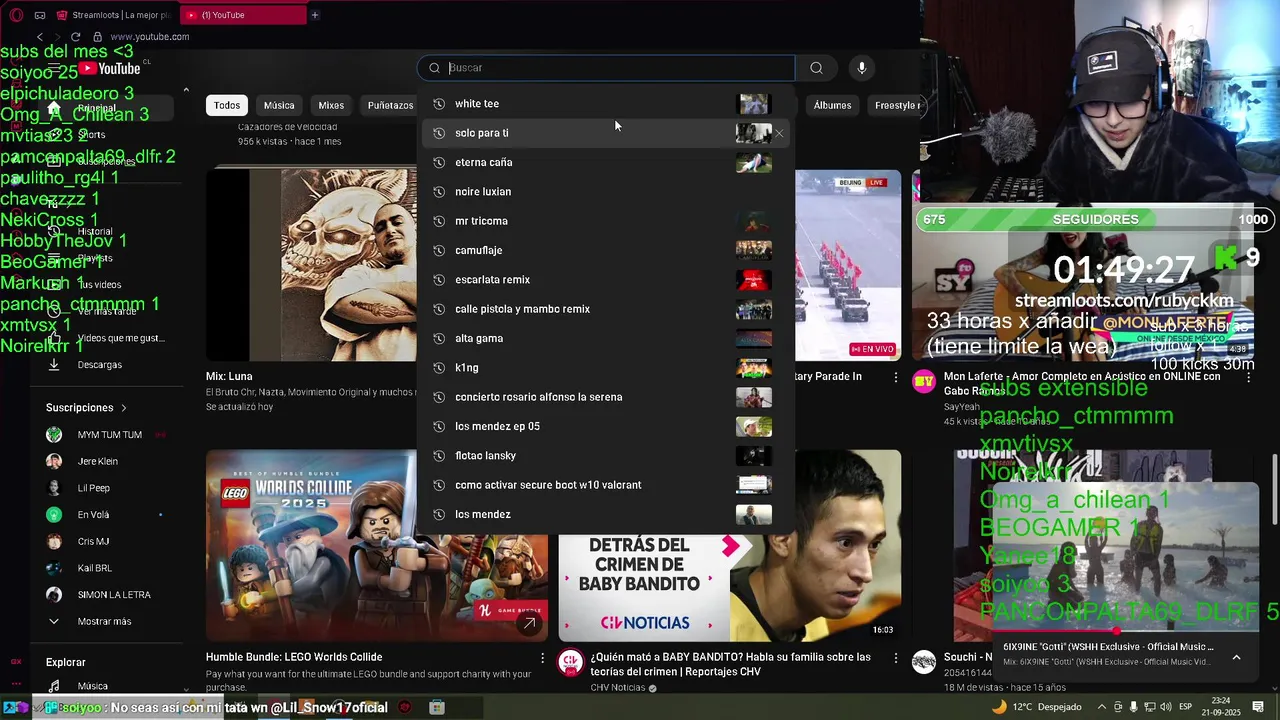Open a new browser tab

(315, 15)
